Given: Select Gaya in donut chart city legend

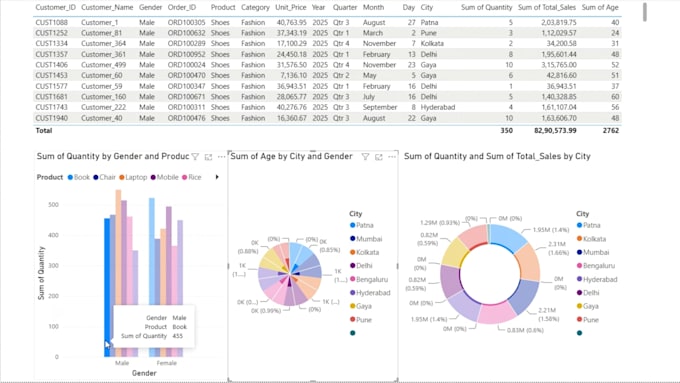Looking at the screenshot, I should 588,306.
